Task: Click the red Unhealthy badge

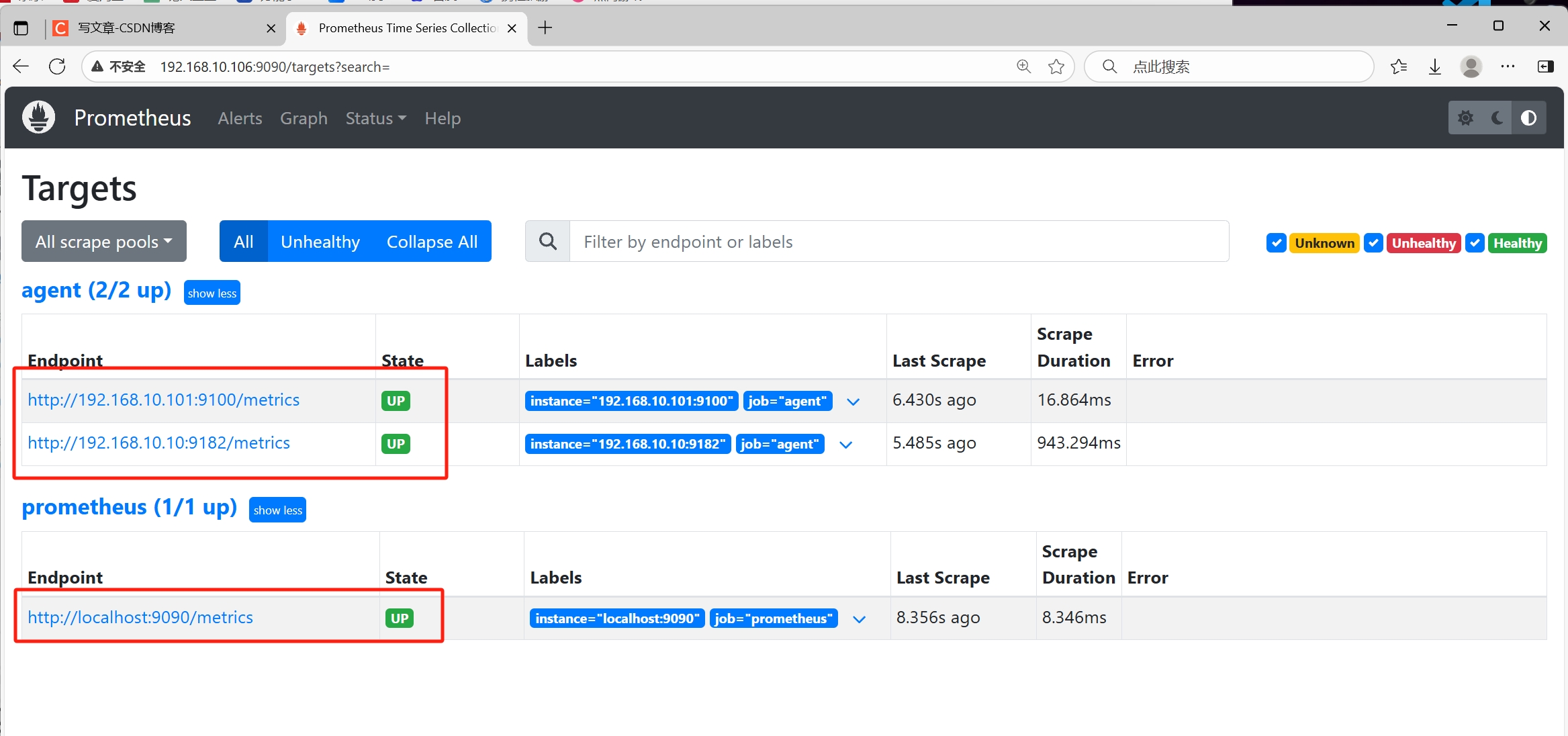Action: 1424,243
